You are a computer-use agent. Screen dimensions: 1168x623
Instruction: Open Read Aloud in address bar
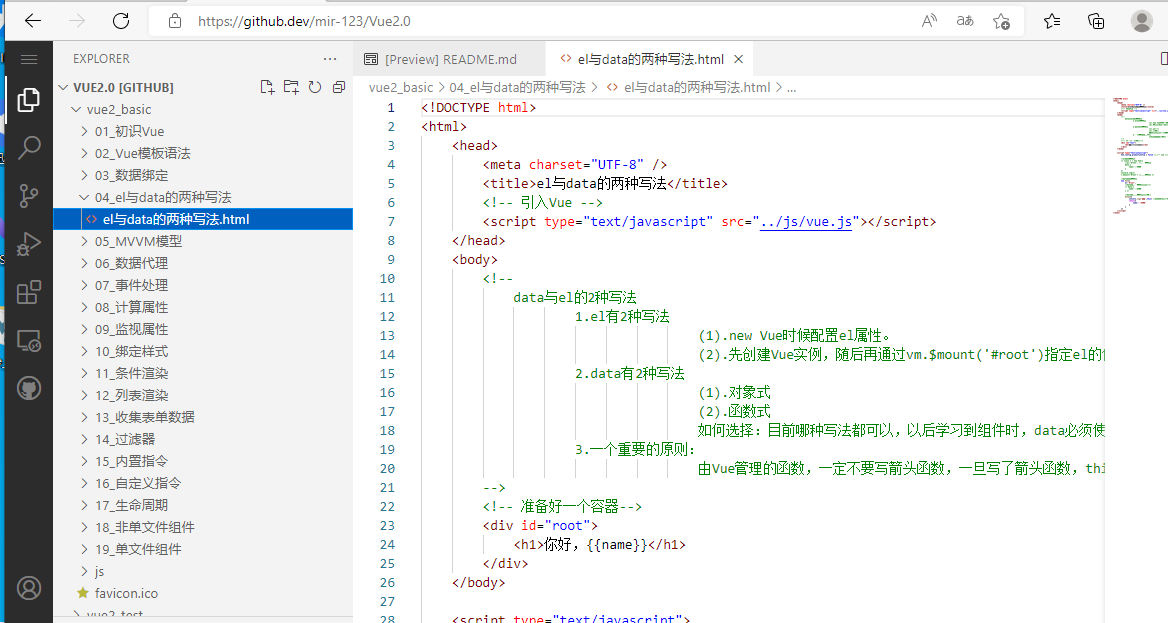(x=928, y=21)
